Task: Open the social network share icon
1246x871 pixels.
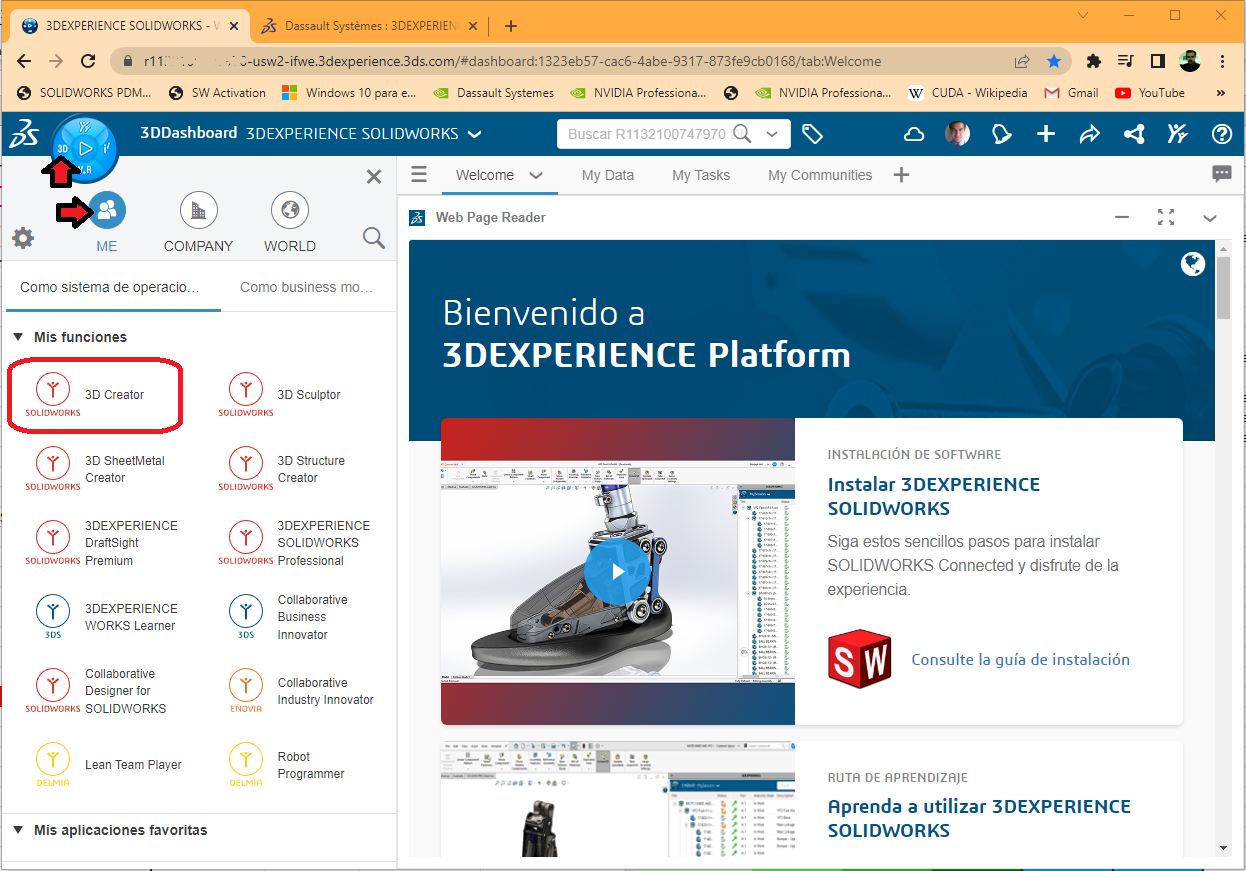Action: [1134, 134]
